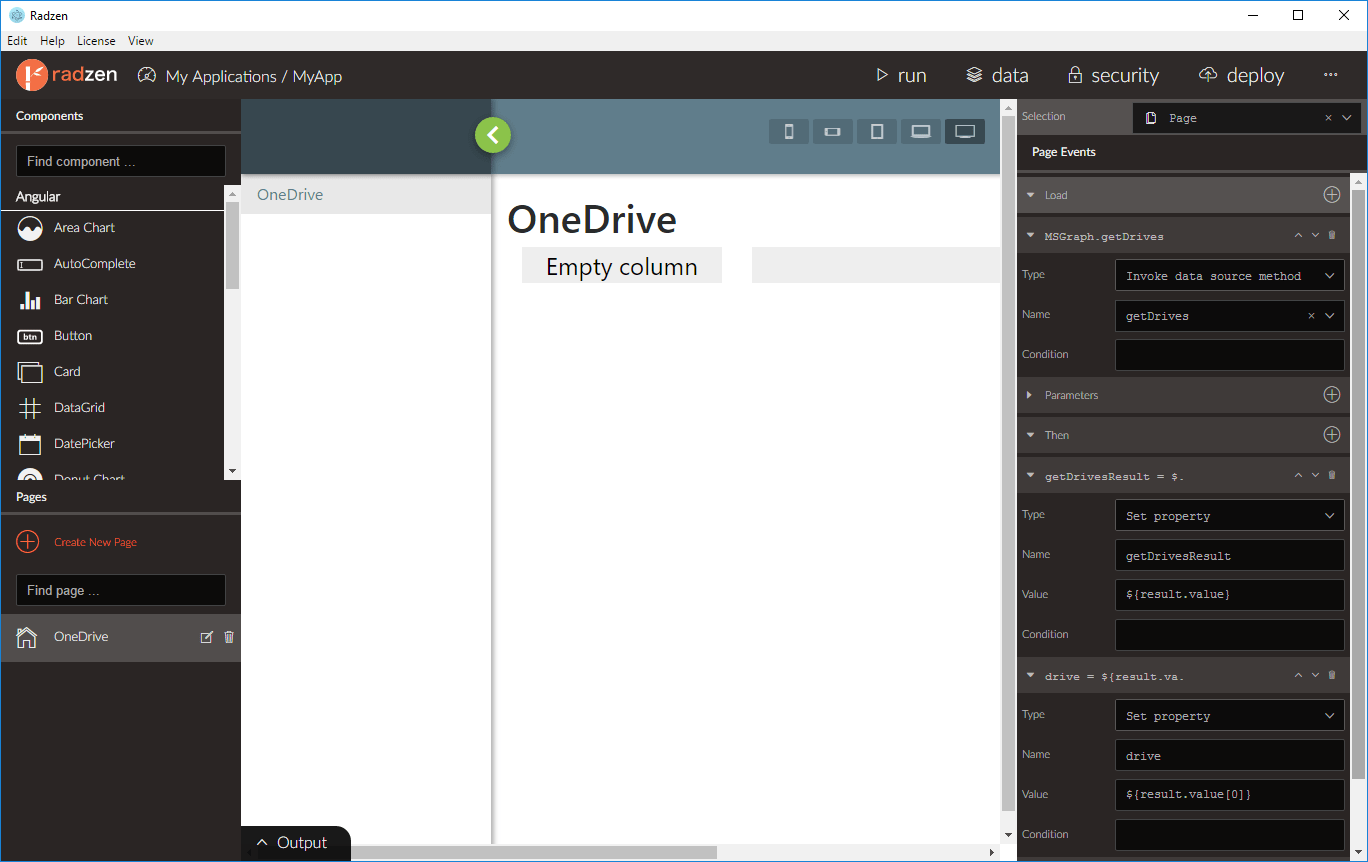Screen dimensions: 1368x862
Task: Delete the drive set property action
Action: (x=1332, y=675)
